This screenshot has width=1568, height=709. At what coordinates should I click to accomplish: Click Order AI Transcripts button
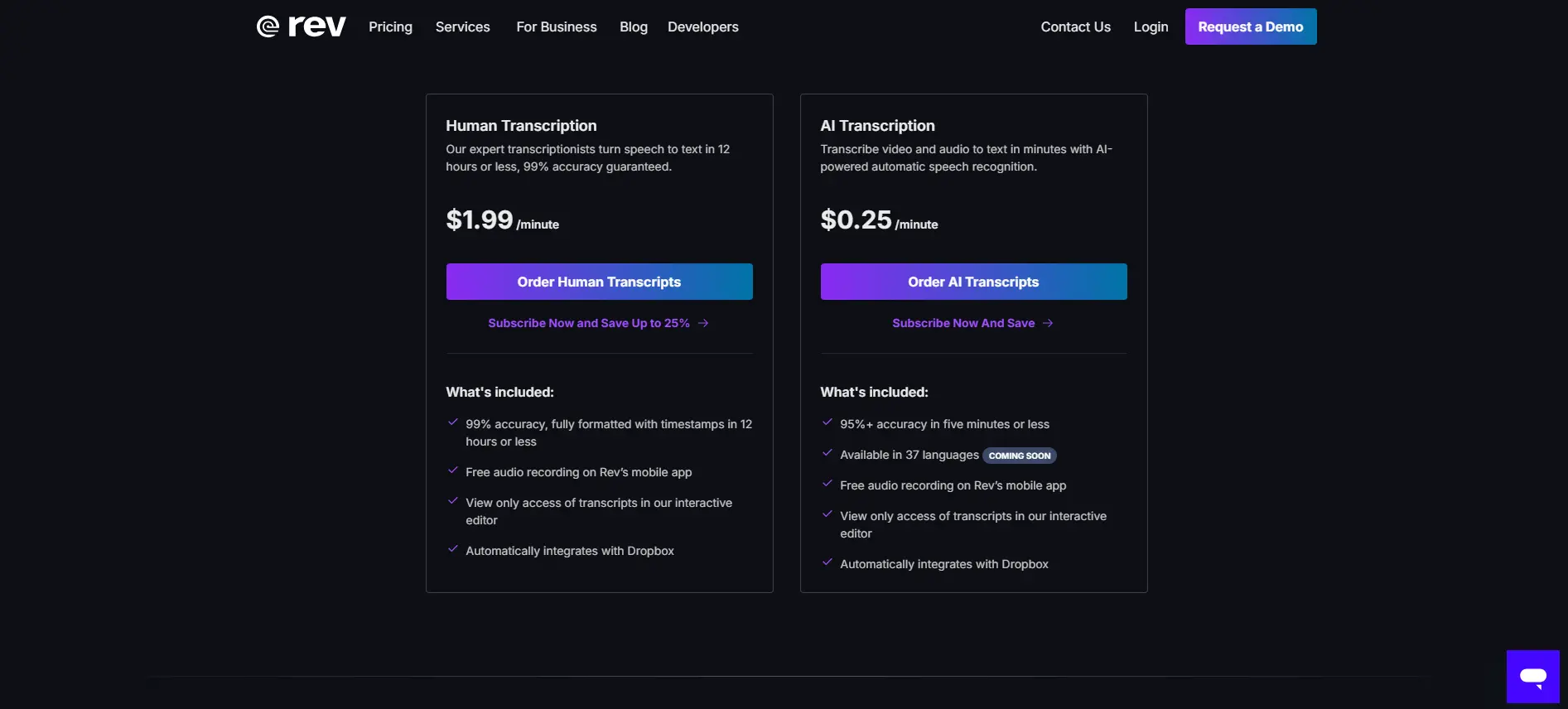[x=974, y=282]
